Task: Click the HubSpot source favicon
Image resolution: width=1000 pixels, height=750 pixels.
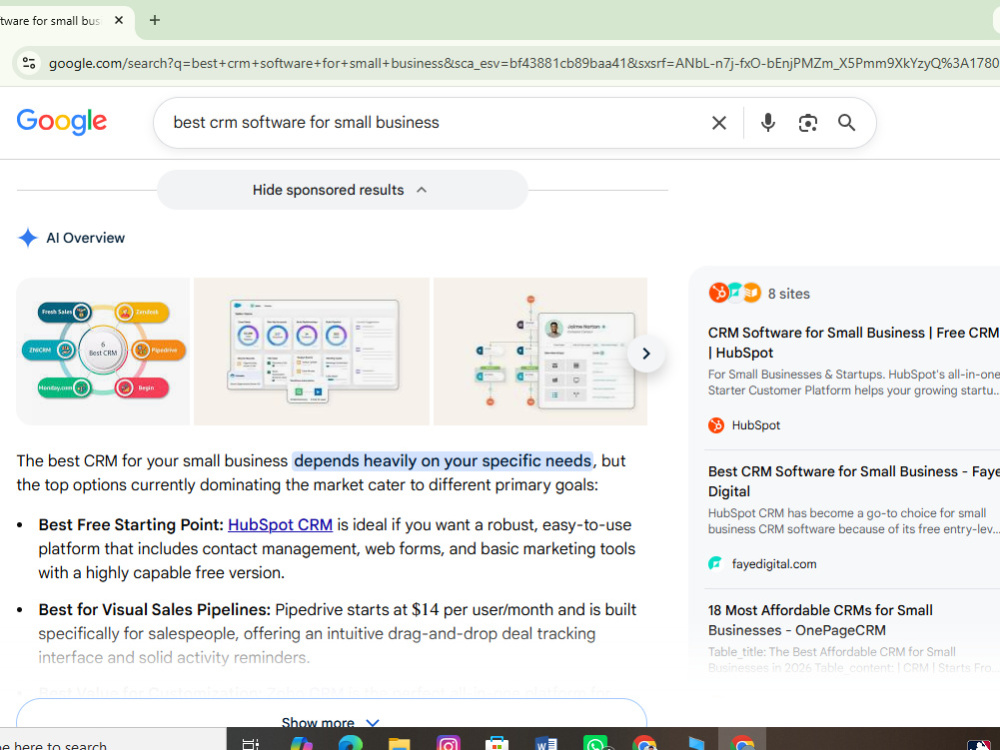Action: click(716, 425)
